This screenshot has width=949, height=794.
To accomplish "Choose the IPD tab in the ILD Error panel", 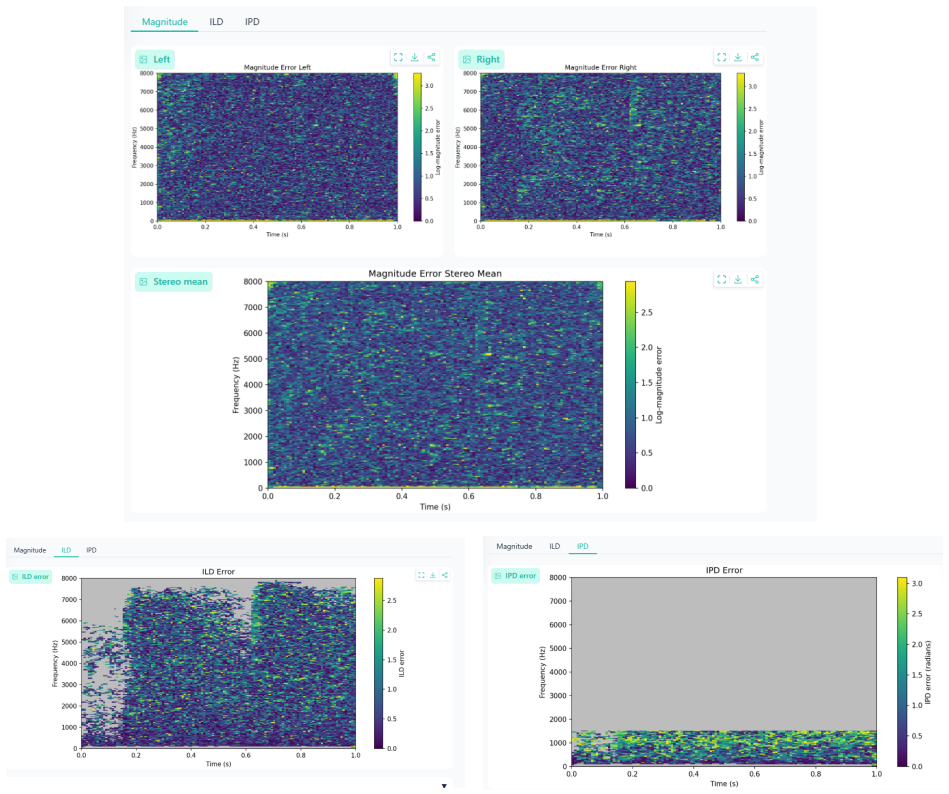I will click(x=91, y=550).
